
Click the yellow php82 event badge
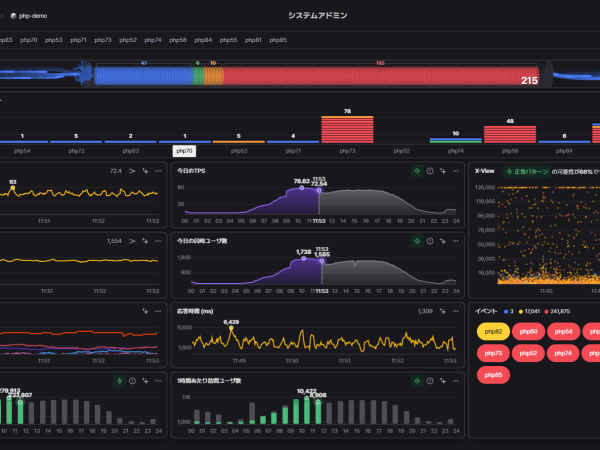[493, 331]
